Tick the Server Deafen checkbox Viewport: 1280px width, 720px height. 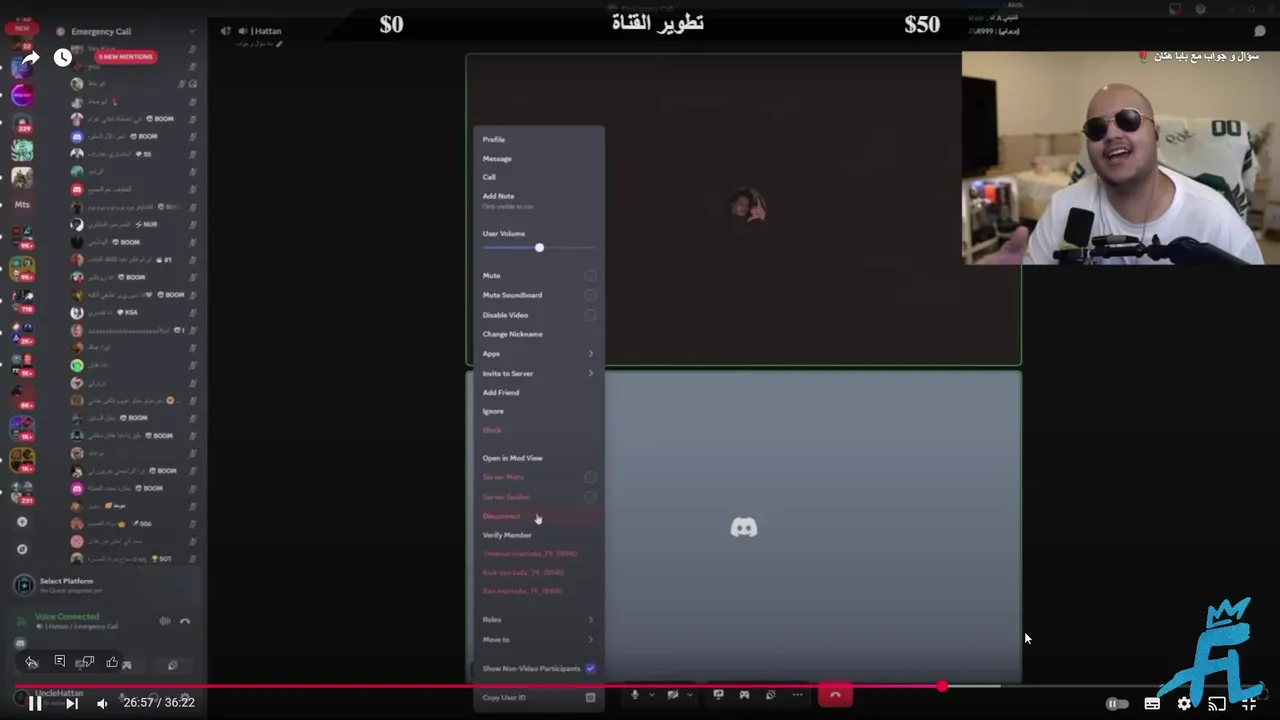pos(591,497)
